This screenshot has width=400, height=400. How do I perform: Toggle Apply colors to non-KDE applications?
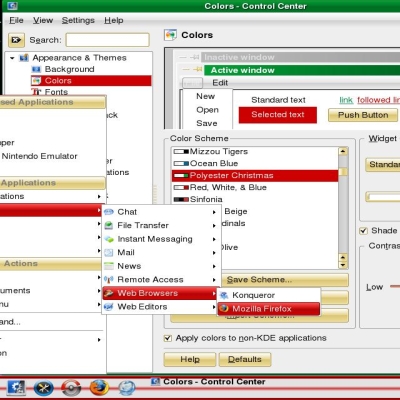pyautogui.click(x=168, y=338)
